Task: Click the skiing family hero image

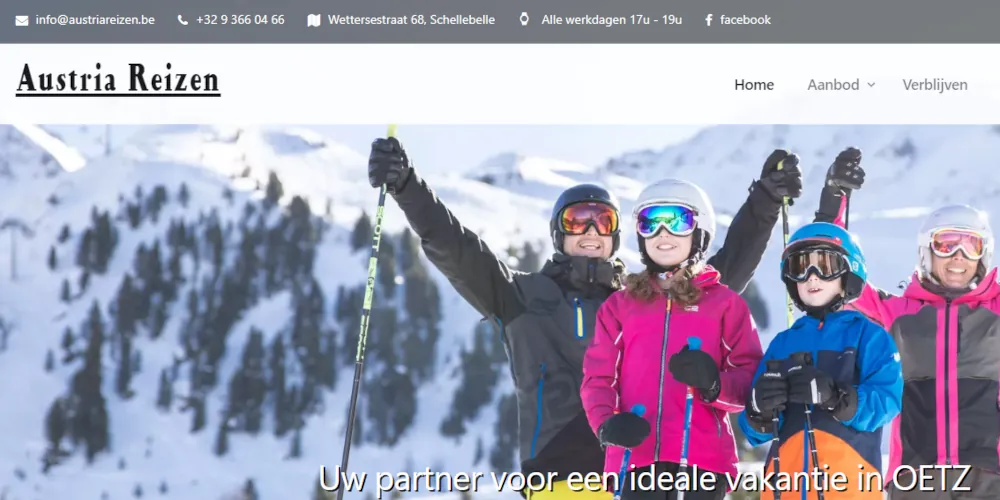Action: pos(500,312)
